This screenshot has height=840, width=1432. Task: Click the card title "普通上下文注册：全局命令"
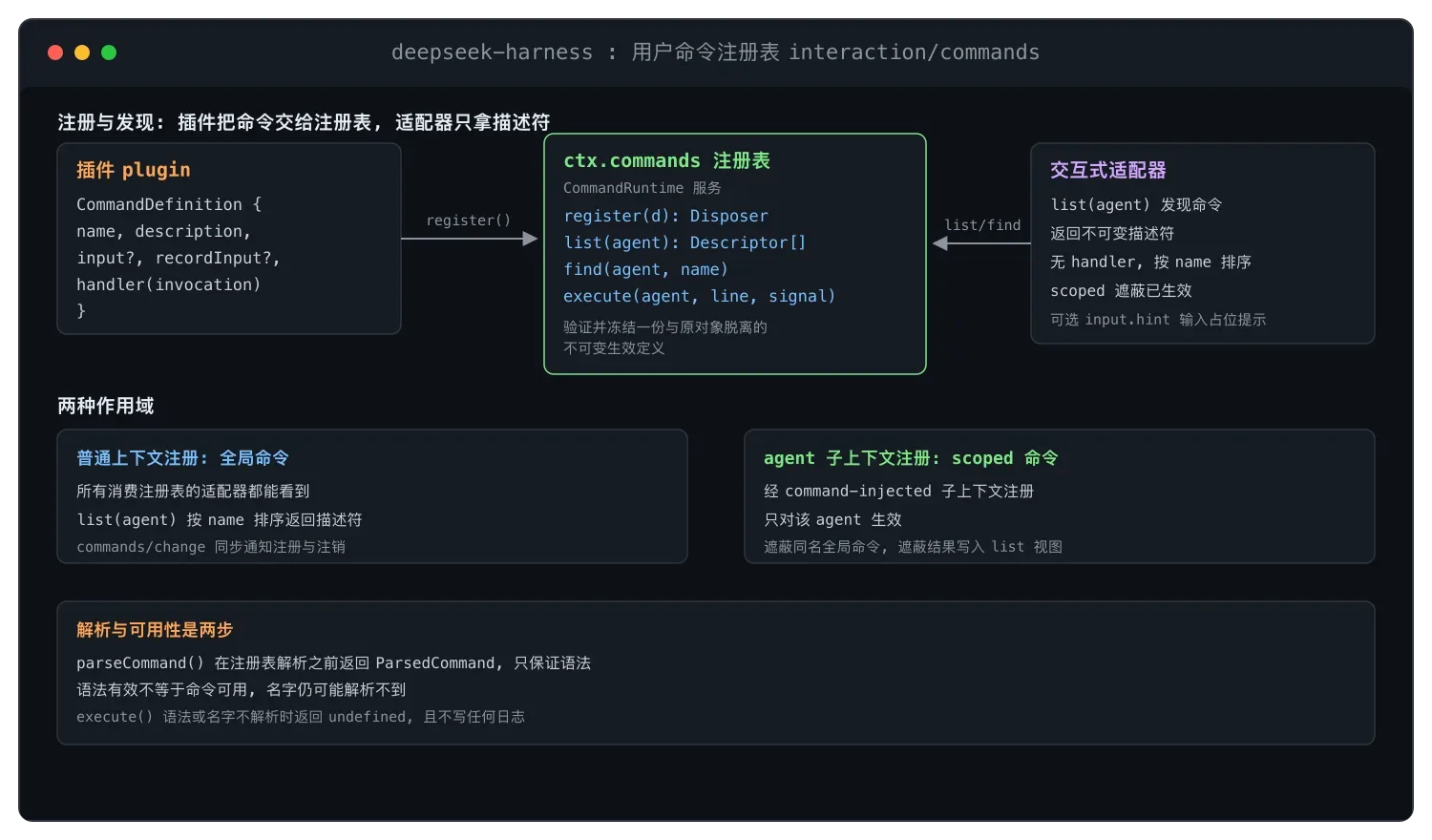(182, 458)
